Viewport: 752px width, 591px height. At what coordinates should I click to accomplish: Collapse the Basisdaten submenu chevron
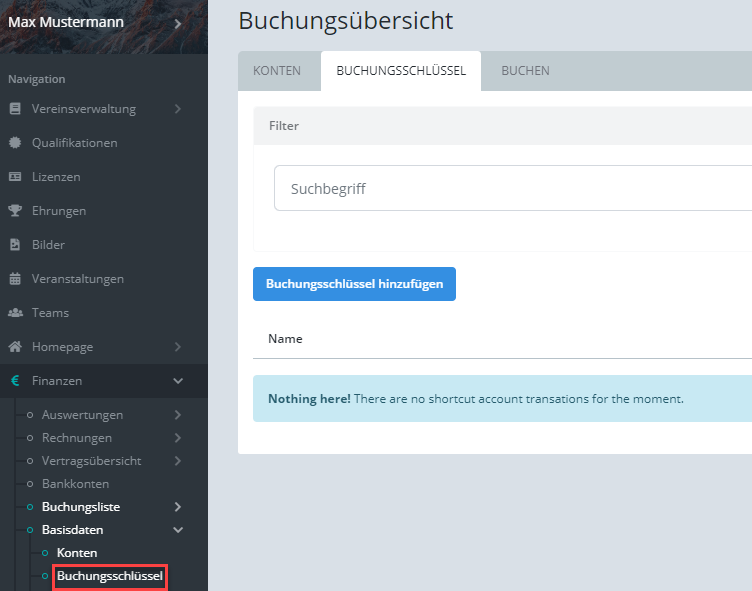tap(178, 530)
